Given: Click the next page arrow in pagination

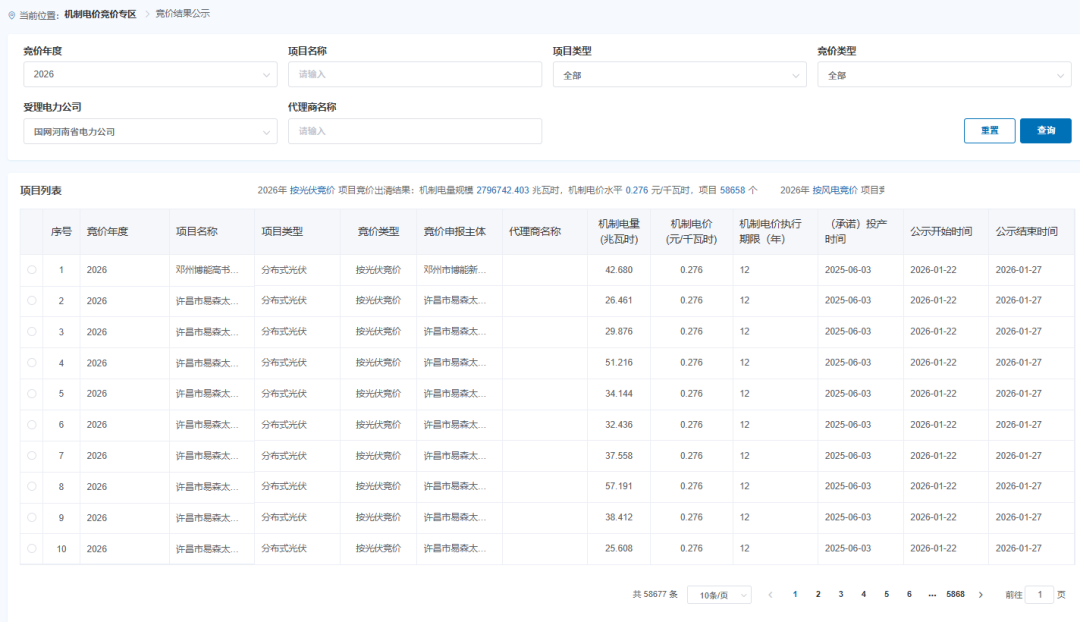Looking at the screenshot, I should [x=978, y=594].
